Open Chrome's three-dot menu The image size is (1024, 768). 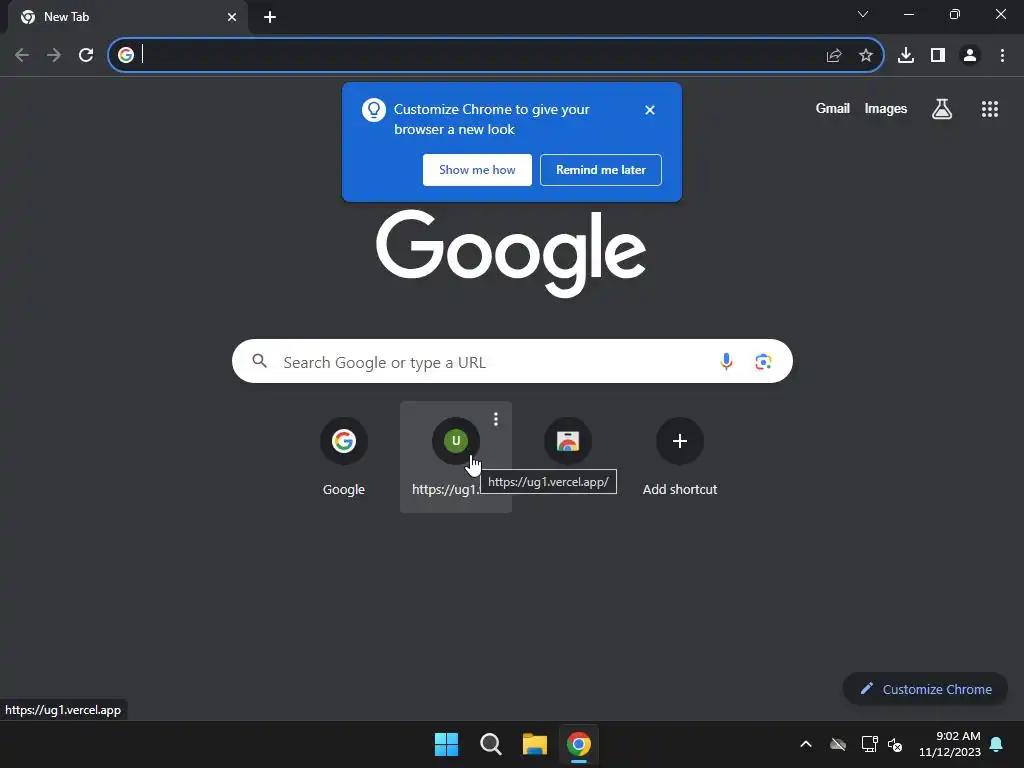[x=1002, y=56]
